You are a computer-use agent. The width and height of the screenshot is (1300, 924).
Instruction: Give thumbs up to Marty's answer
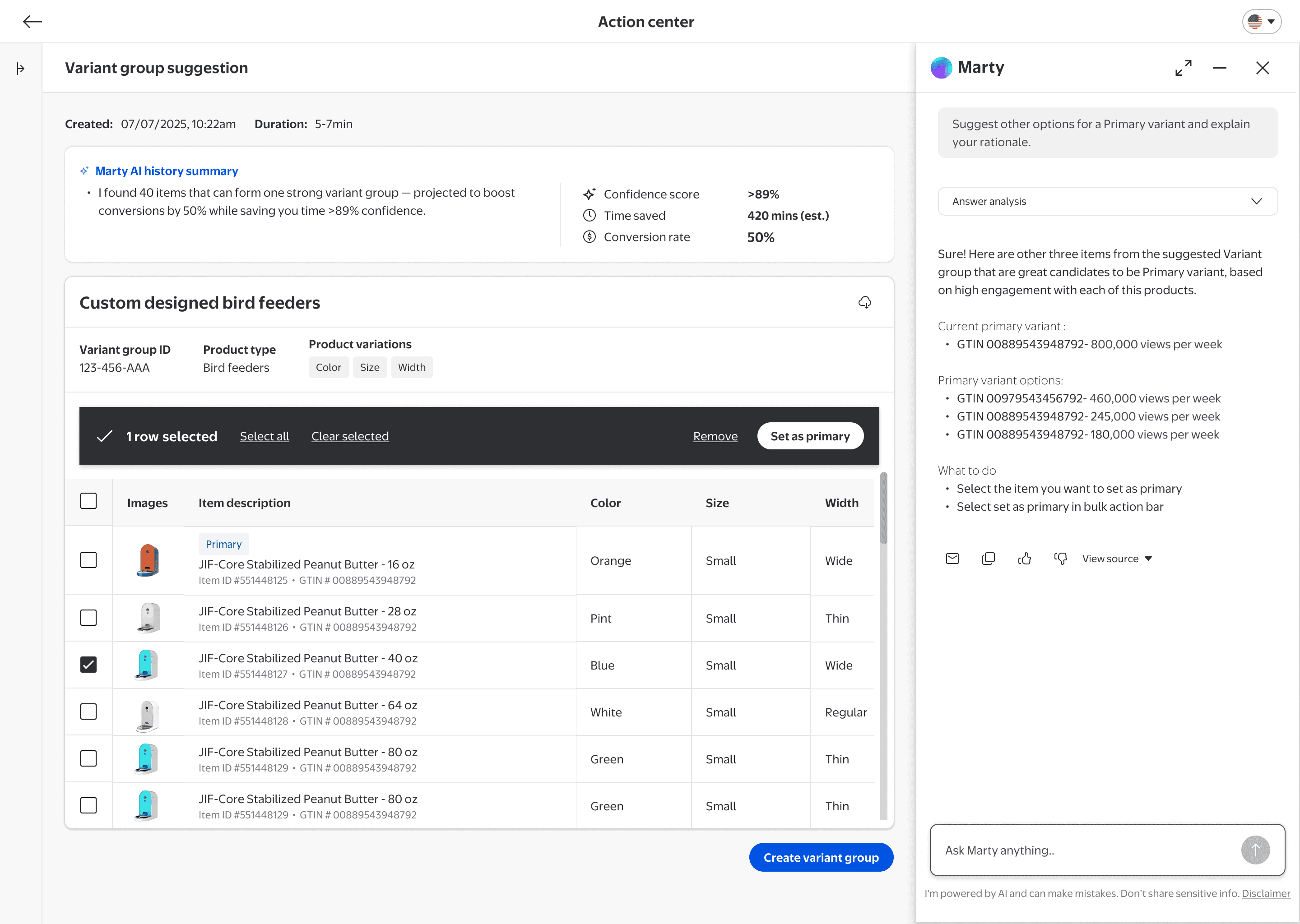pyautogui.click(x=1025, y=559)
